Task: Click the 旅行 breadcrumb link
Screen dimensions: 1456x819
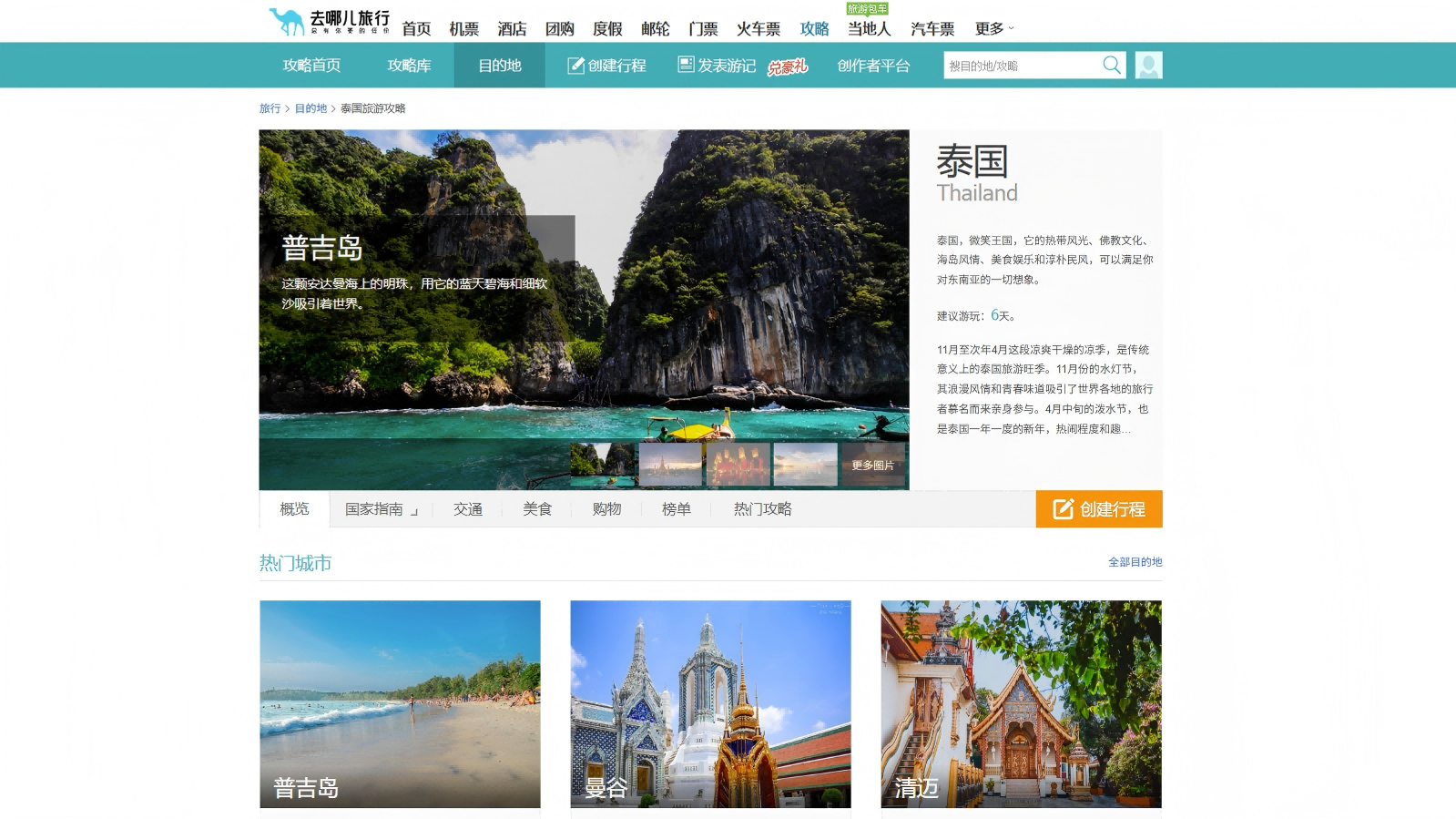Action: tap(270, 108)
